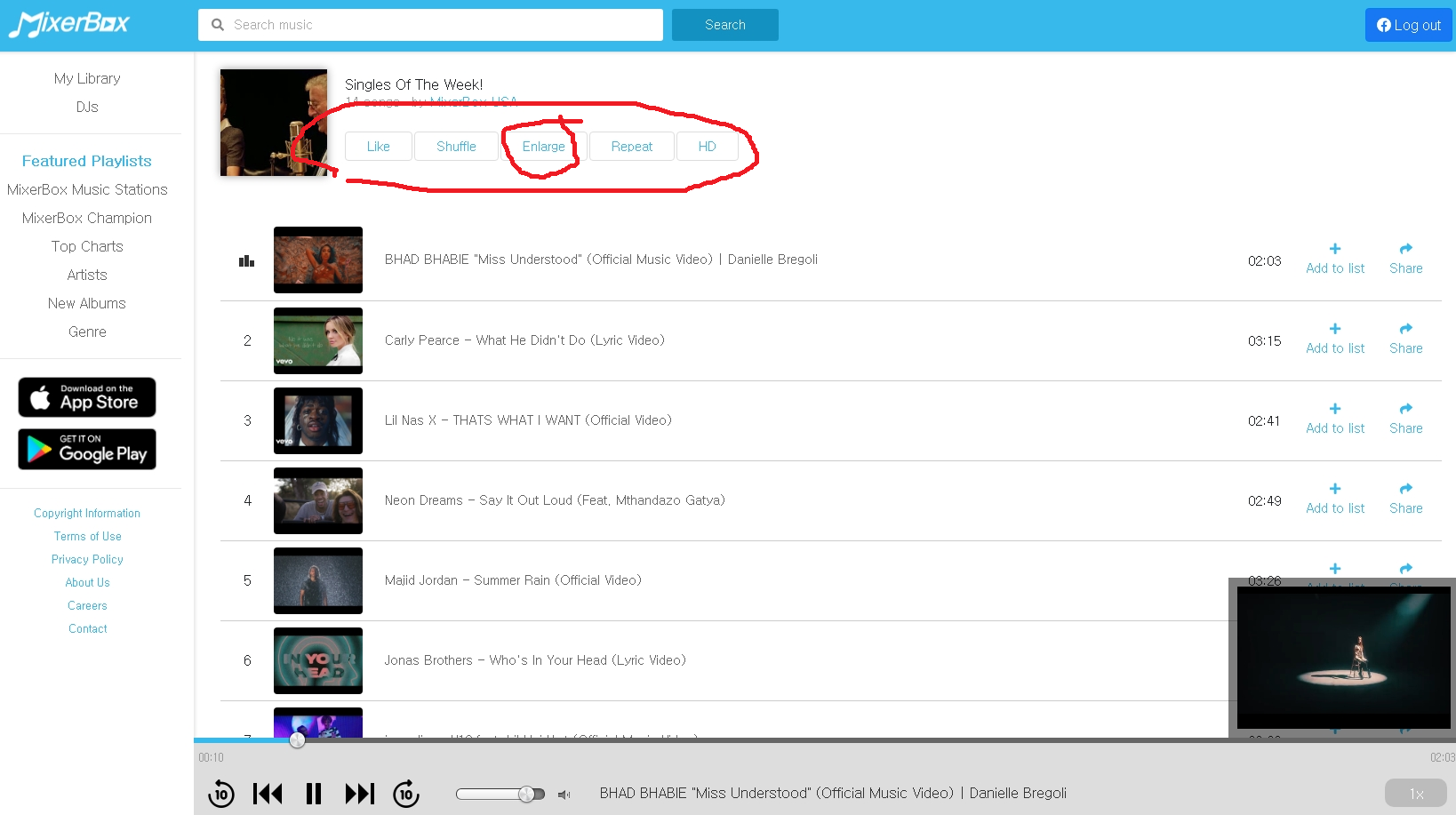Like the Singles Of The Week playlist
This screenshot has width=1456, height=815.
click(x=379, y=147)
